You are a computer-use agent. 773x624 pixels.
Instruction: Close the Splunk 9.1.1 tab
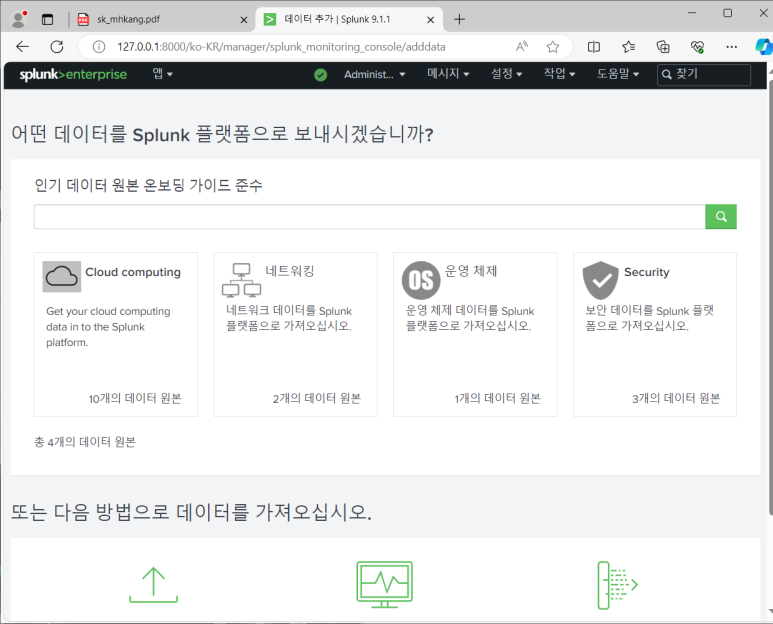tap(430, 20)
